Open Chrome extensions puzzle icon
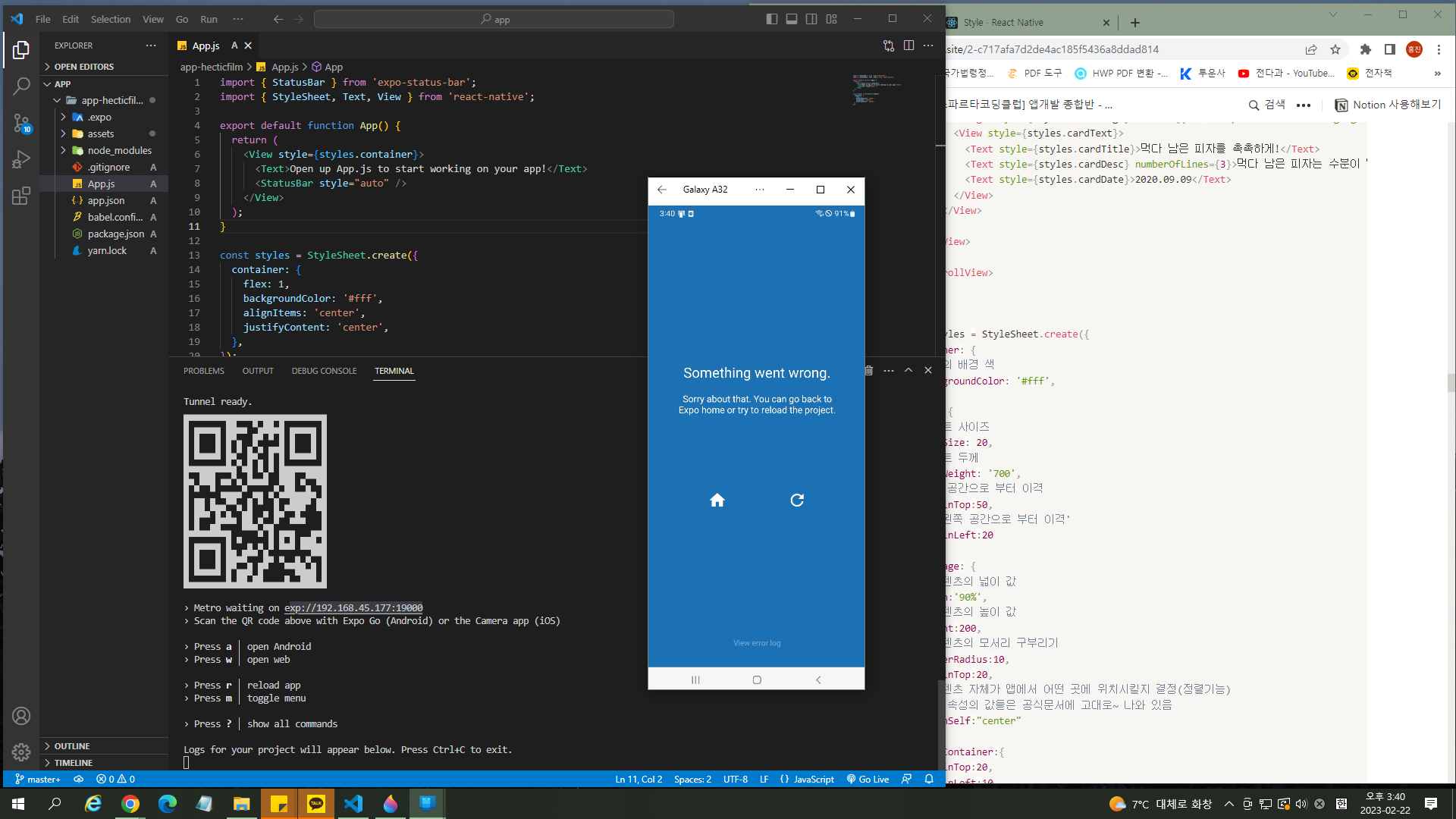This screenshot has width=1456, height=819. (x=1366, y=49)
